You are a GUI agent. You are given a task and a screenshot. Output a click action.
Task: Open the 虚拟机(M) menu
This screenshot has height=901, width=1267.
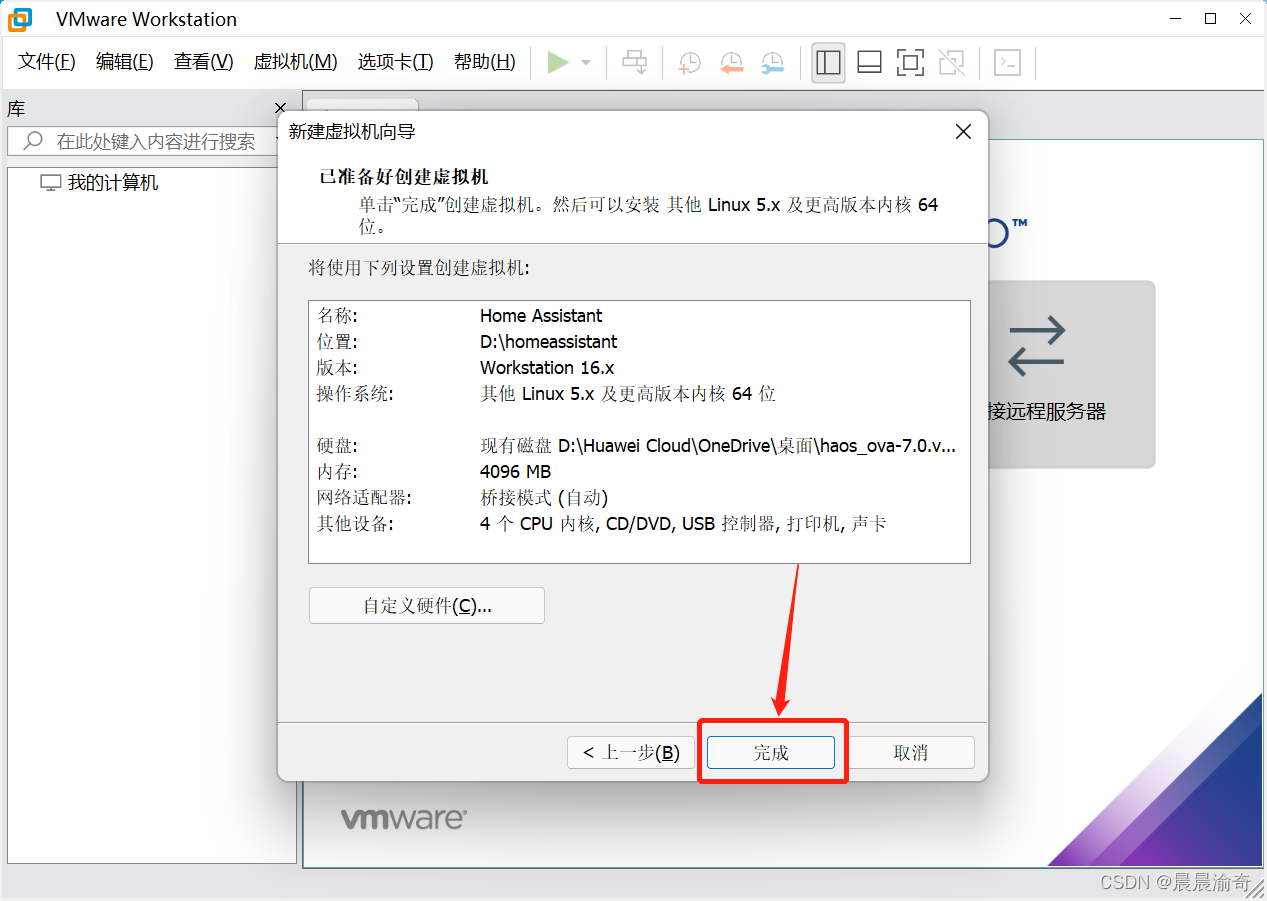pos(295,62)
